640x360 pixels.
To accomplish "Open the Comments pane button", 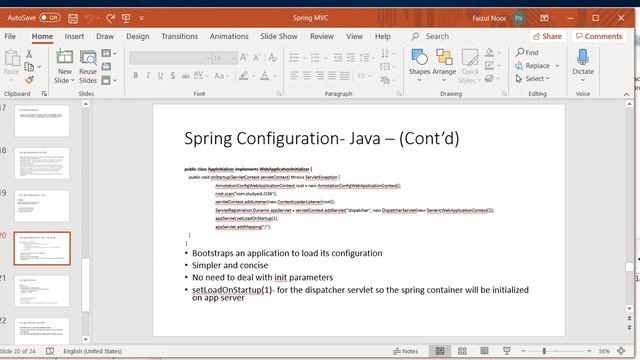I will coord(599,36).
